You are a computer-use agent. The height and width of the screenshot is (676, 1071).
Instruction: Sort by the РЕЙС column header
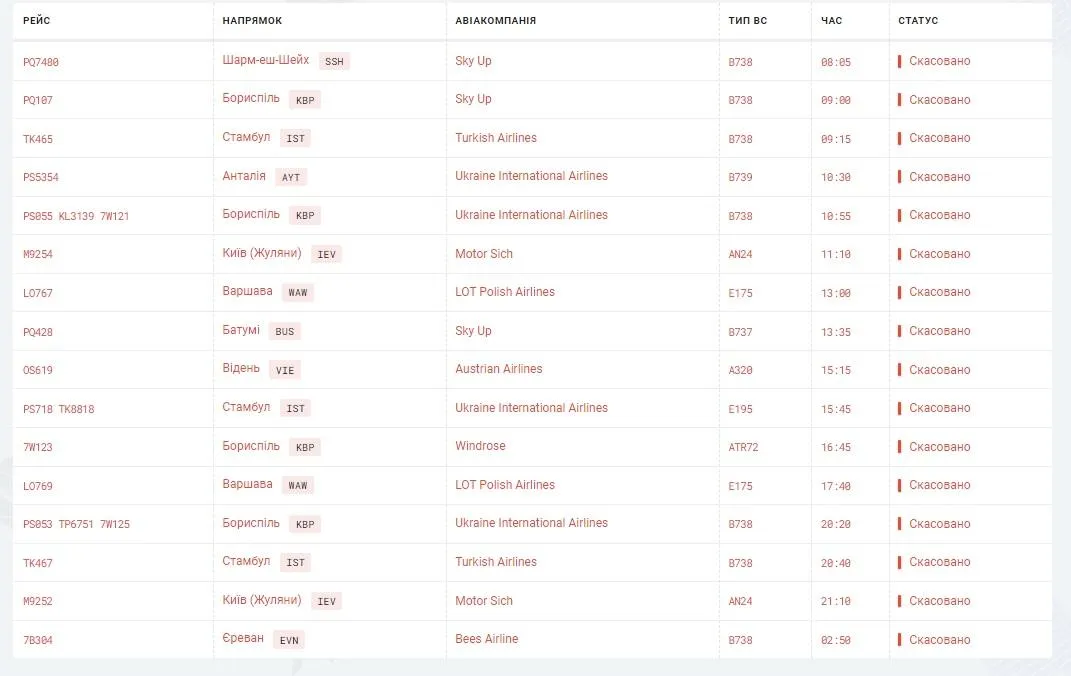pos(37,21)
